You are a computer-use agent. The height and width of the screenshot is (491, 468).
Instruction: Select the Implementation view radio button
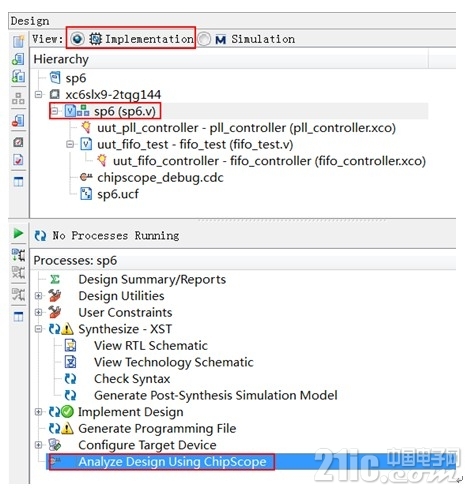77,39
